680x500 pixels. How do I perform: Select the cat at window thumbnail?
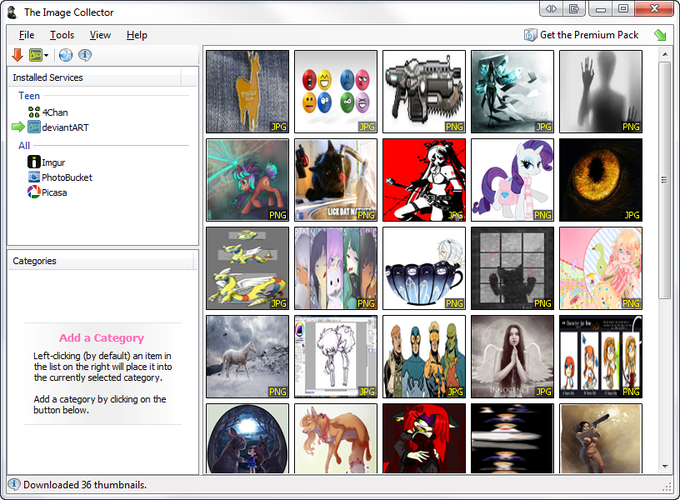[x=512, y=268]
